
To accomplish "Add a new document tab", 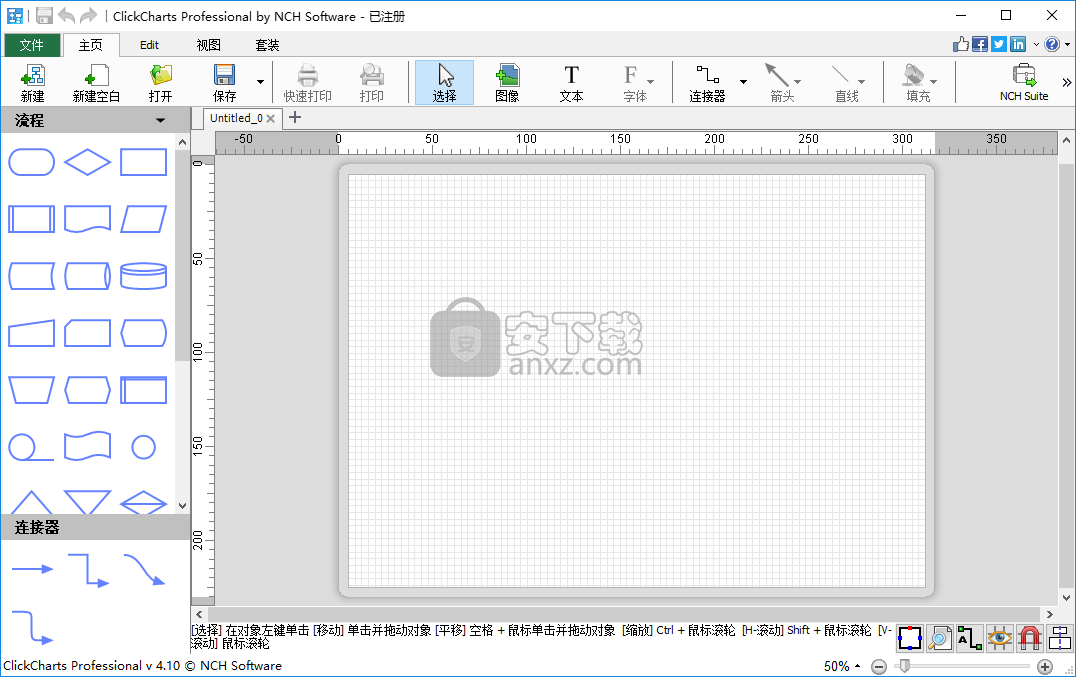I will click(295, 117).
